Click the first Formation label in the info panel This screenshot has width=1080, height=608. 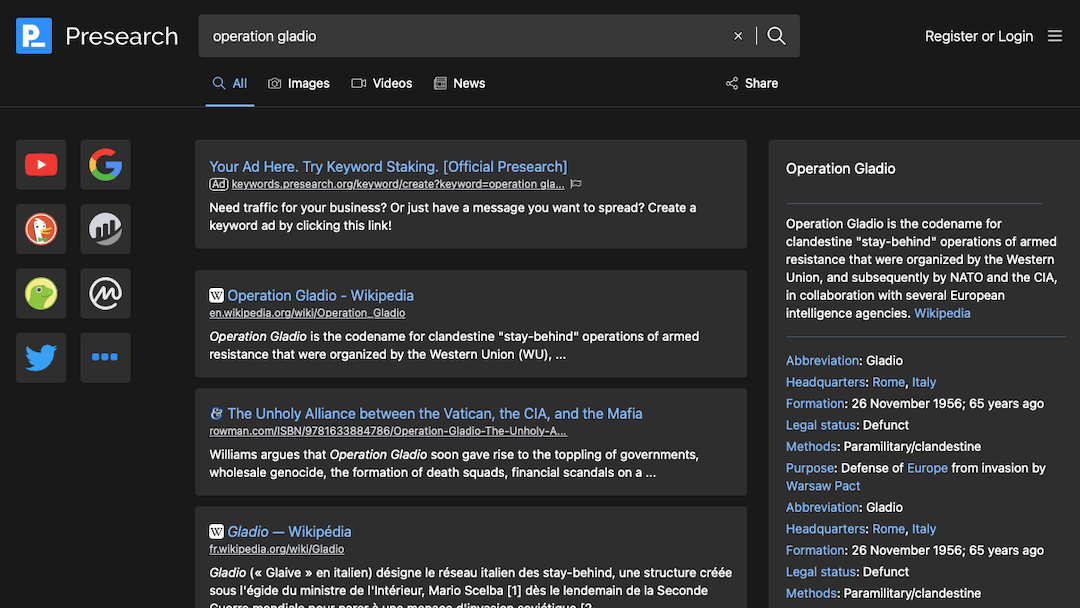point(815,403)
